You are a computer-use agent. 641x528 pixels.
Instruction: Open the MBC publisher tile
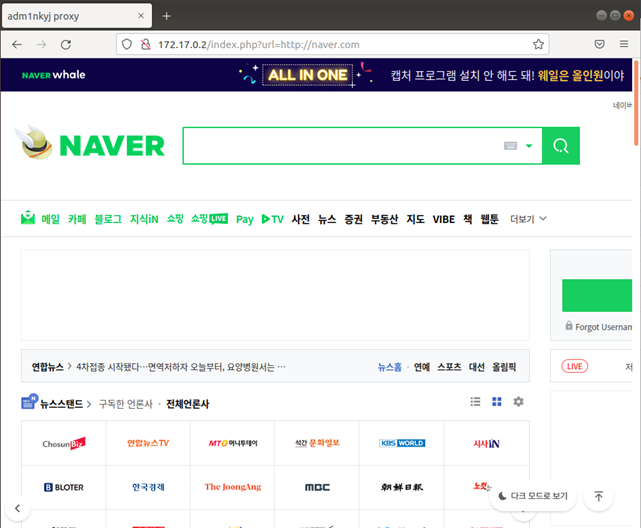pyautogui.click(x=317, y=487)
